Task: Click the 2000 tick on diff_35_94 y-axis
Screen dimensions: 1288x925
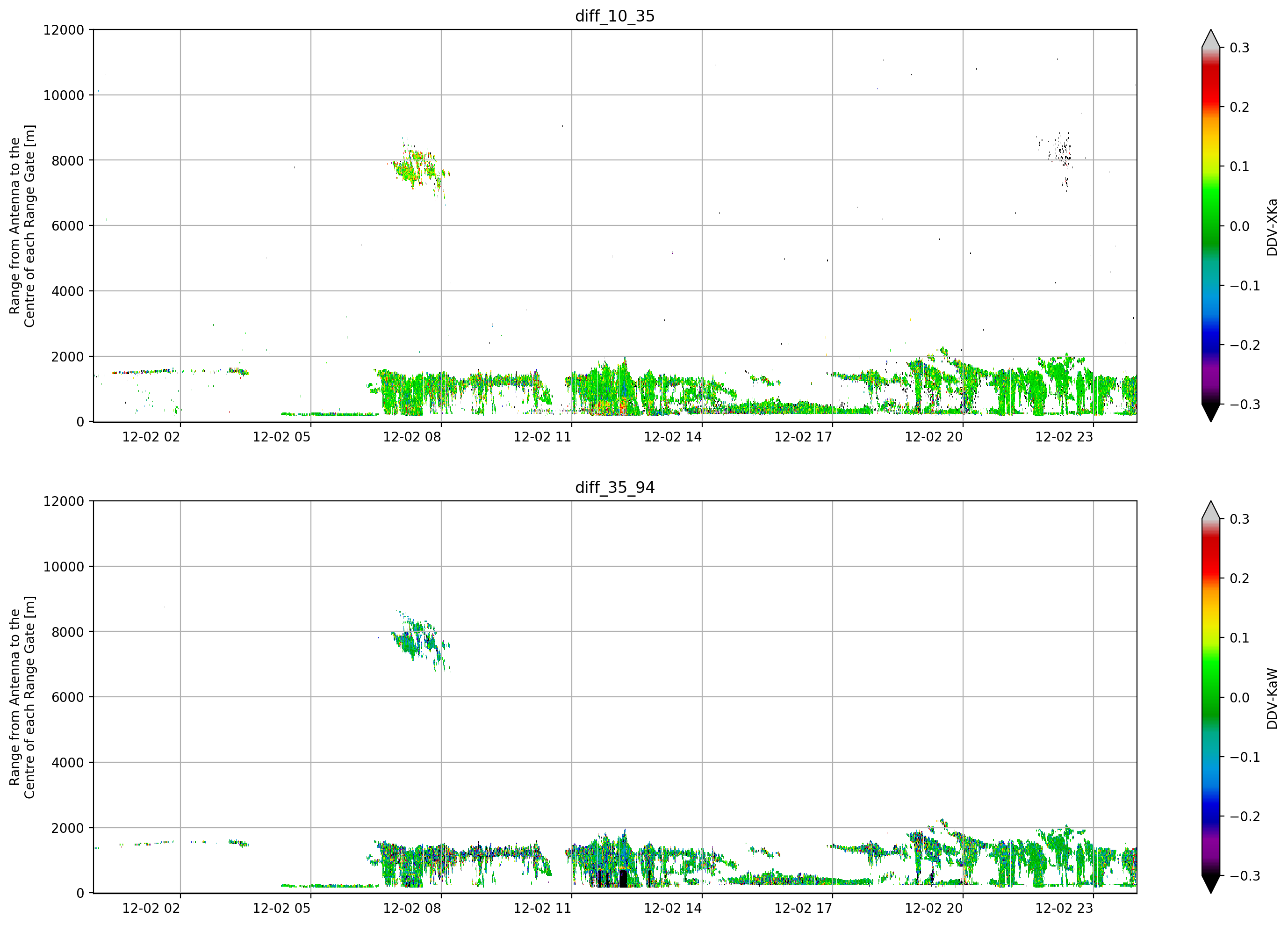Action: click(68, 828)
